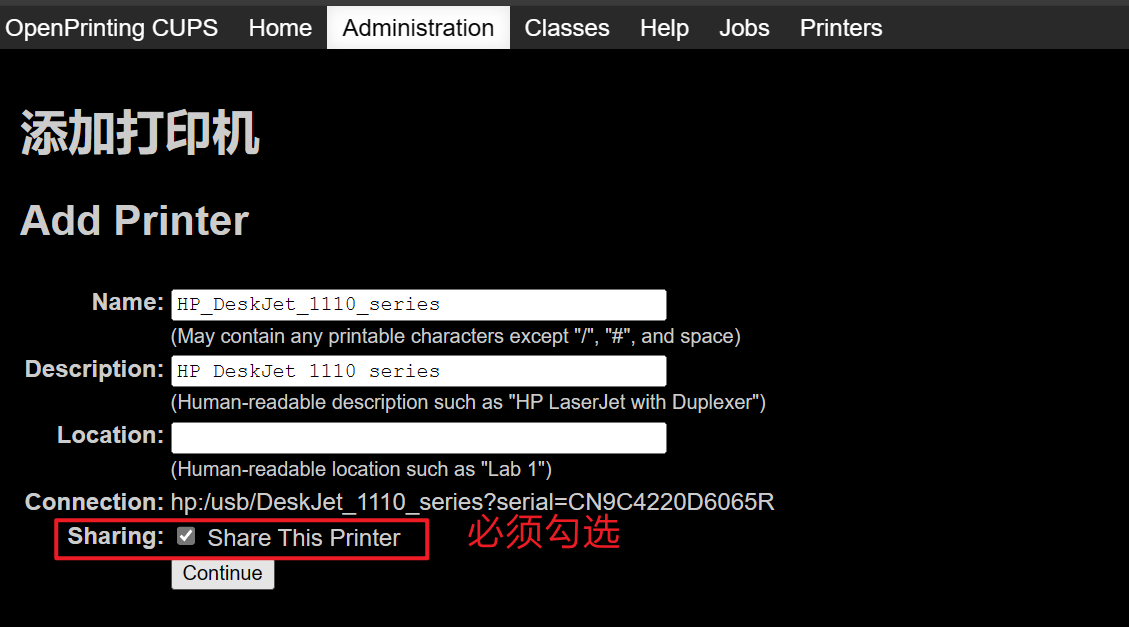The height and width of the screenshot is (627, 1129).
Task: Click the red annotation 必须勾选
Action: 544,532
